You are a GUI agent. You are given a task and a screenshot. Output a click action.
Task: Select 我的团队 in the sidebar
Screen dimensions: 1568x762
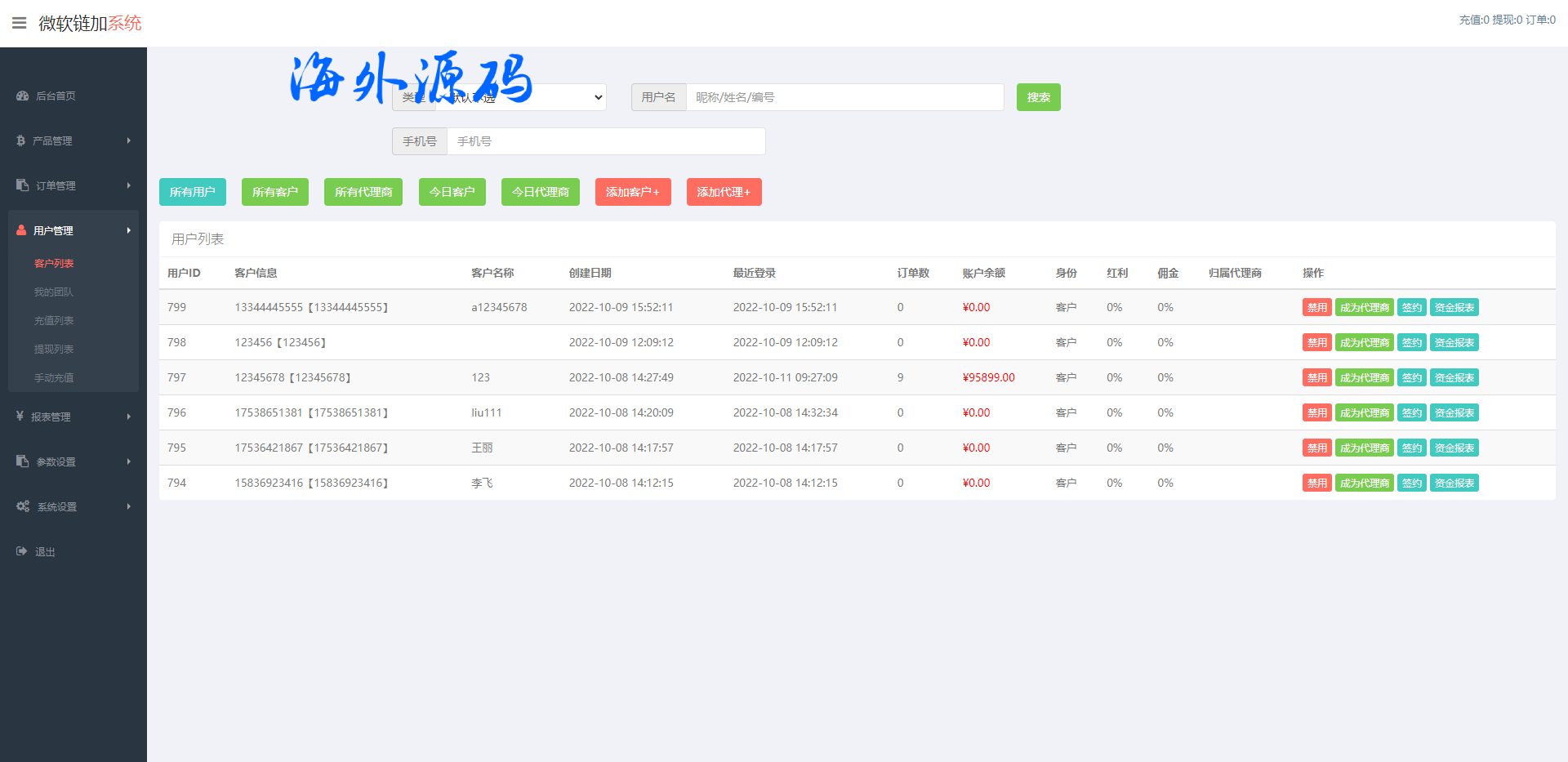click(54, 292)
